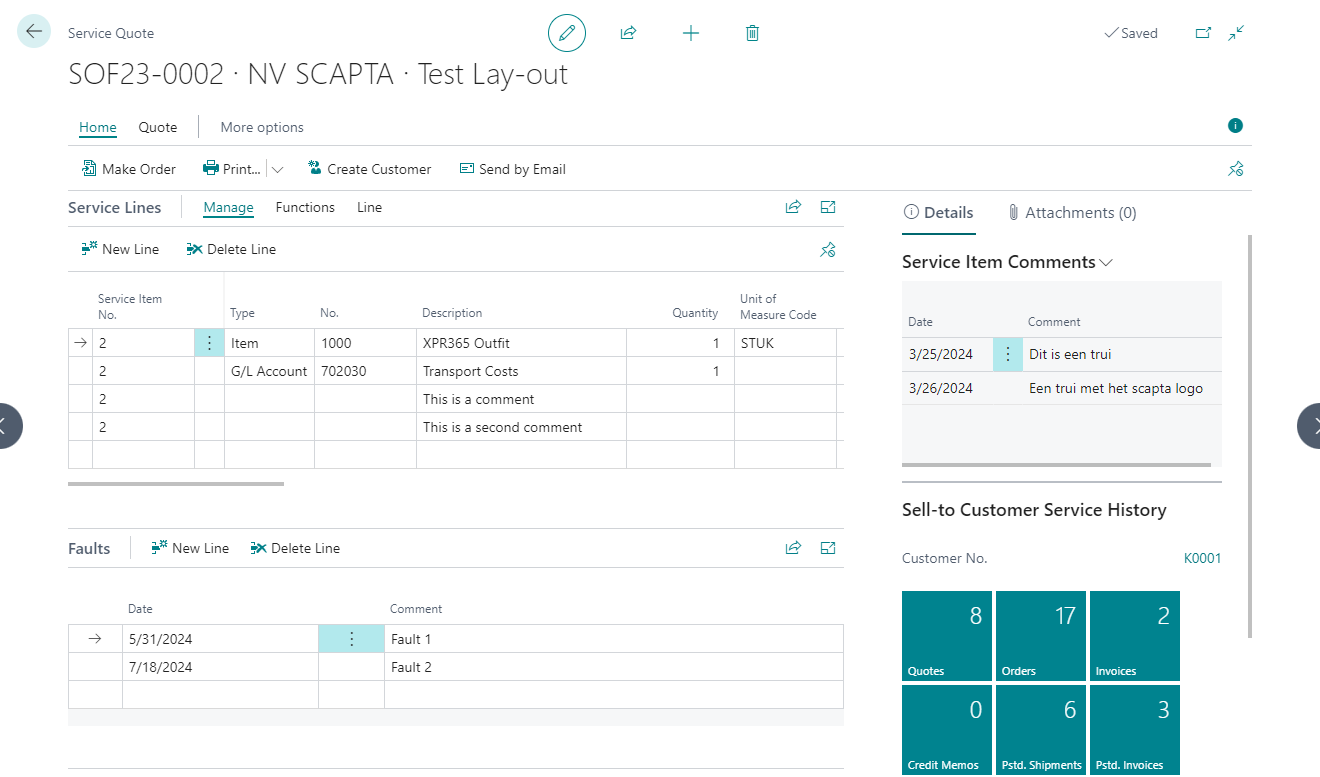This screenshot has height=777, width=1320.
Task: Expand the Service Lines part icon
Action: [828, 207]
